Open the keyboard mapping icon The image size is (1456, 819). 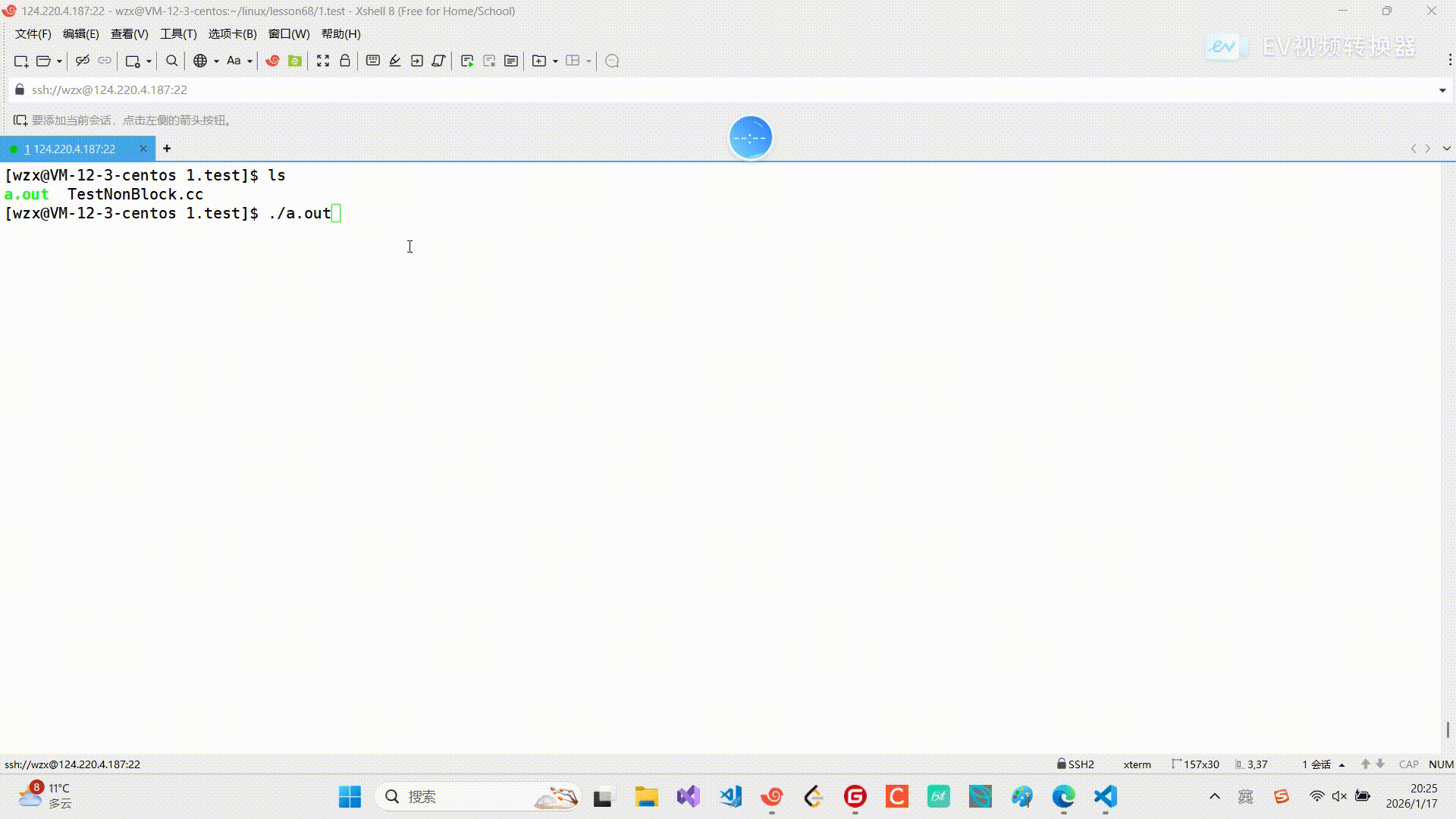[x=373, y=61]
